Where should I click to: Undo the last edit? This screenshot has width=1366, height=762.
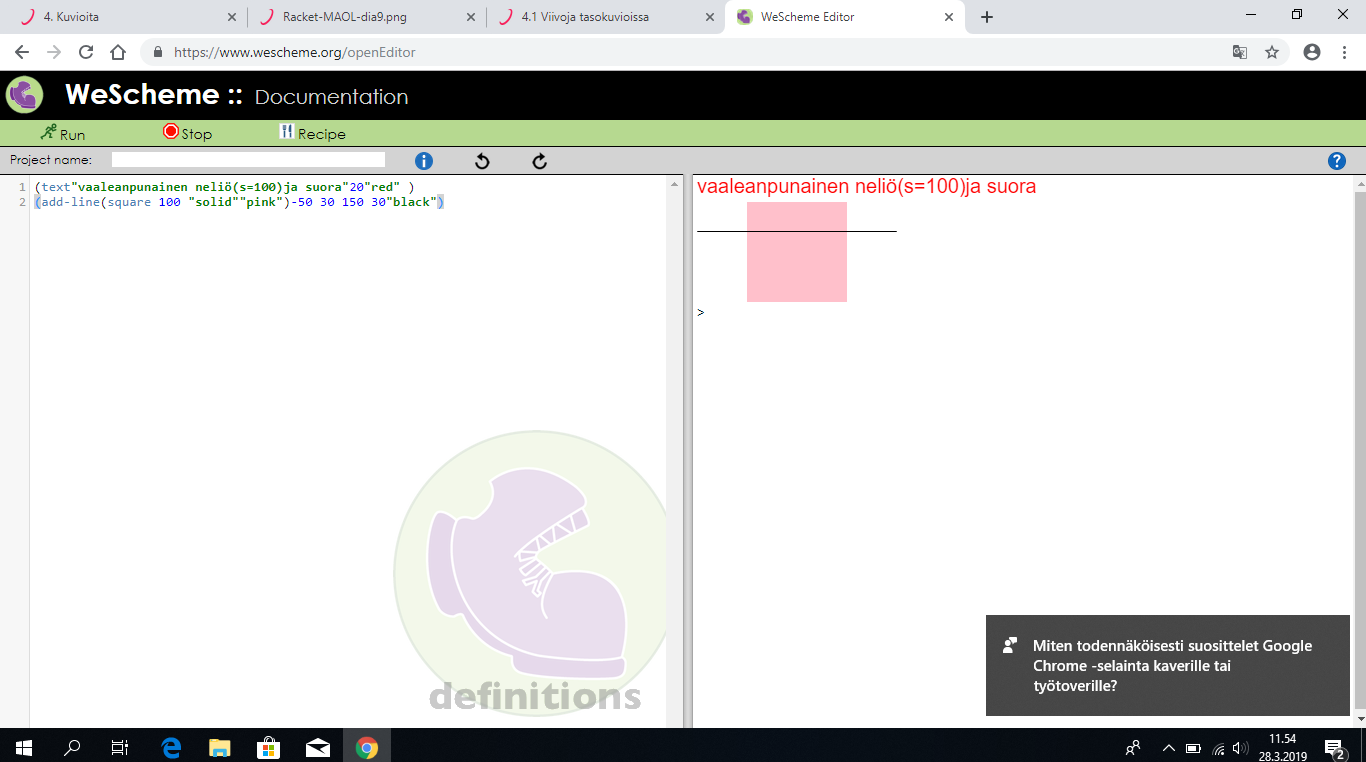(482, 161)
